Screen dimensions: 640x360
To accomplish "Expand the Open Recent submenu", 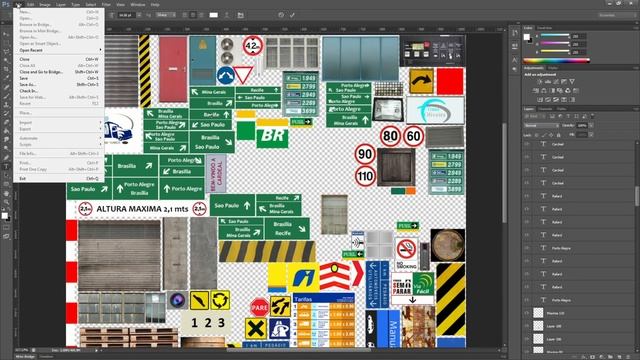I will click(x=59, y=50).
